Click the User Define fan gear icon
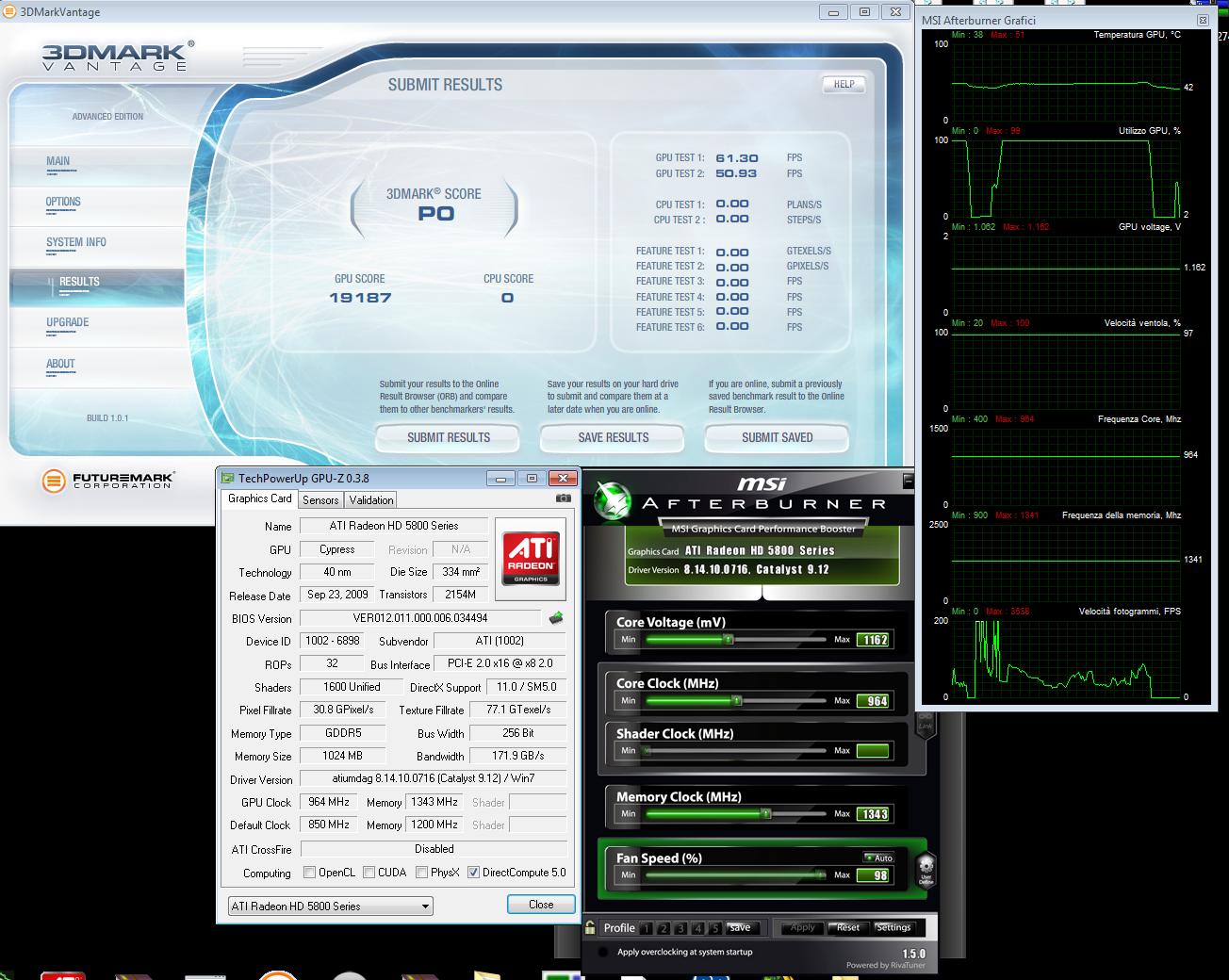The height and width of the screenshot is (980, 1229). (926, 868)
